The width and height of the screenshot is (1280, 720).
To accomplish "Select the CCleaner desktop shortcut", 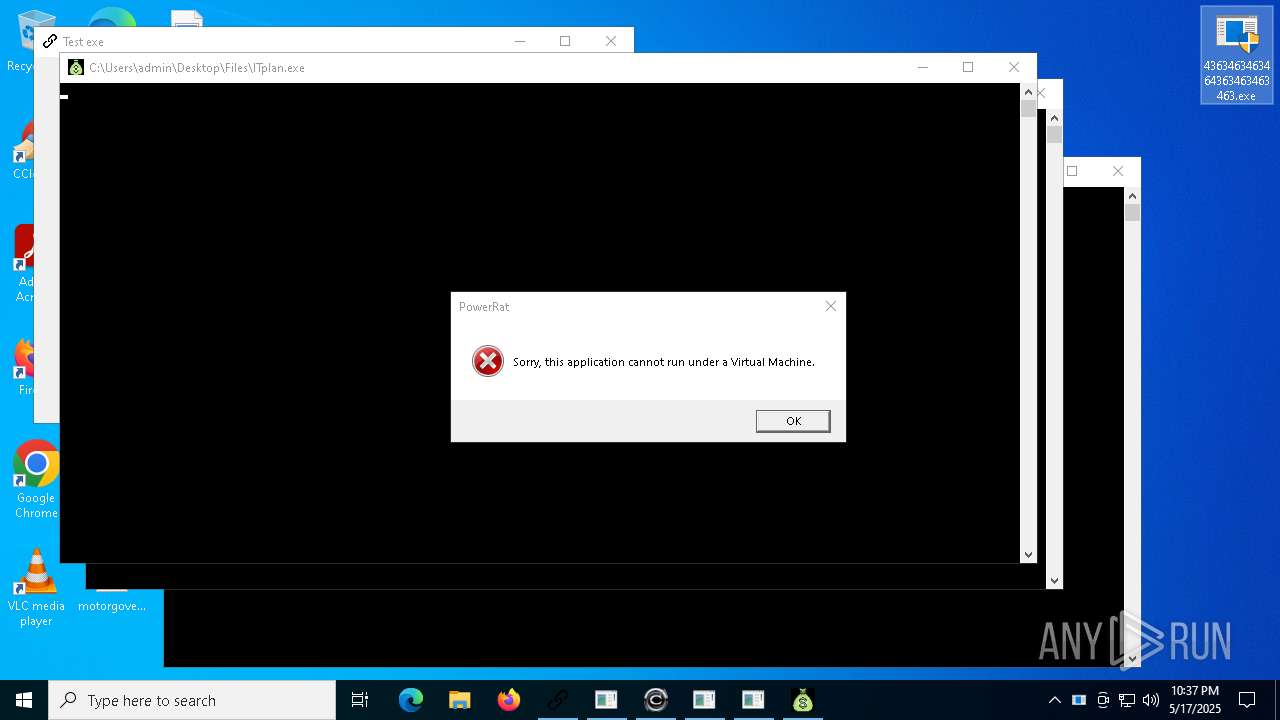I will coord(25,150).
